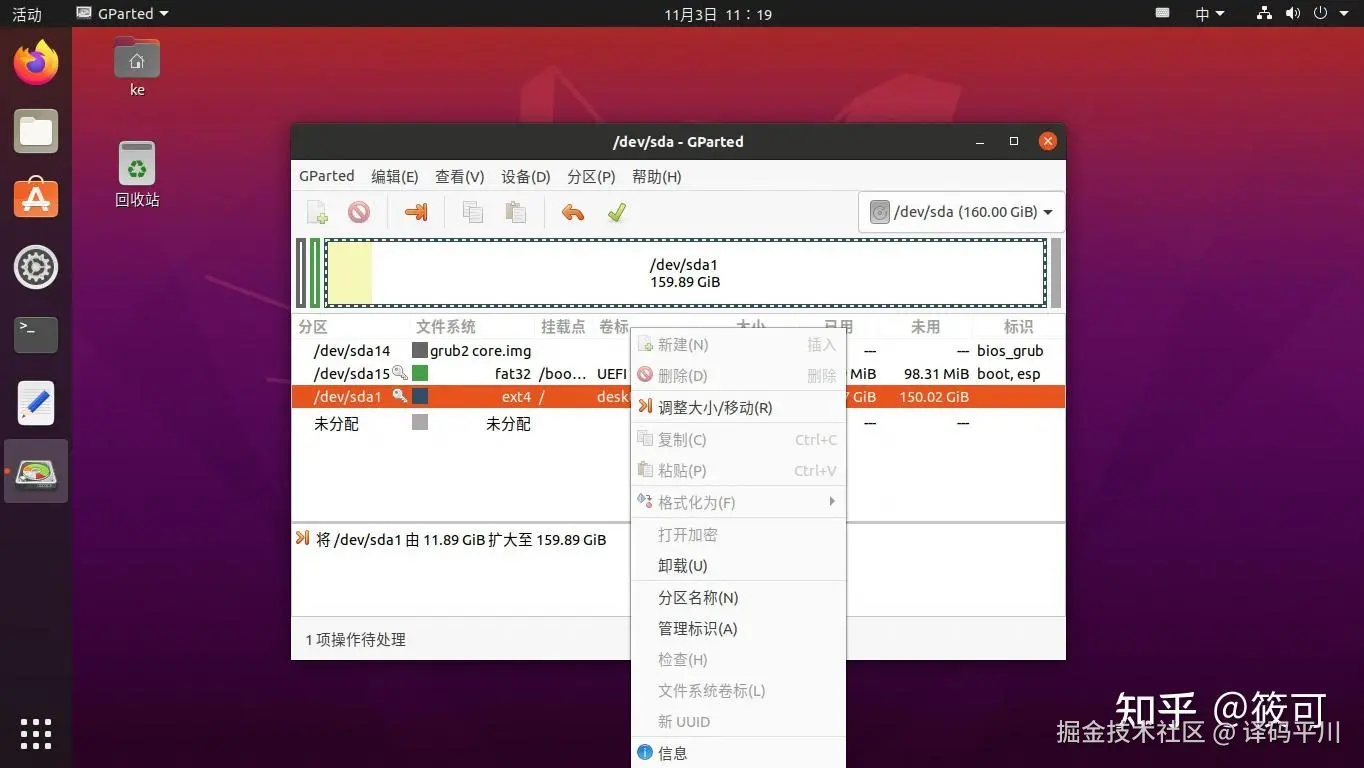
Task: Click the 挂载点 column header
Action: point(563,326)
